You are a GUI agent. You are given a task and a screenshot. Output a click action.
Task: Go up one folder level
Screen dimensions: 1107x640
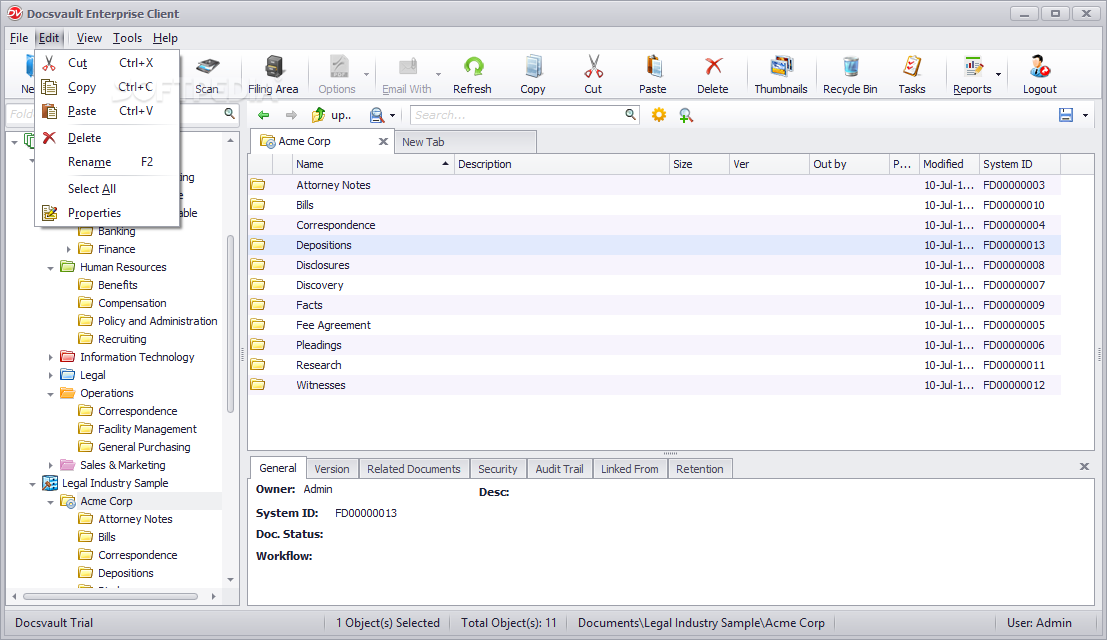coord(331,115)
